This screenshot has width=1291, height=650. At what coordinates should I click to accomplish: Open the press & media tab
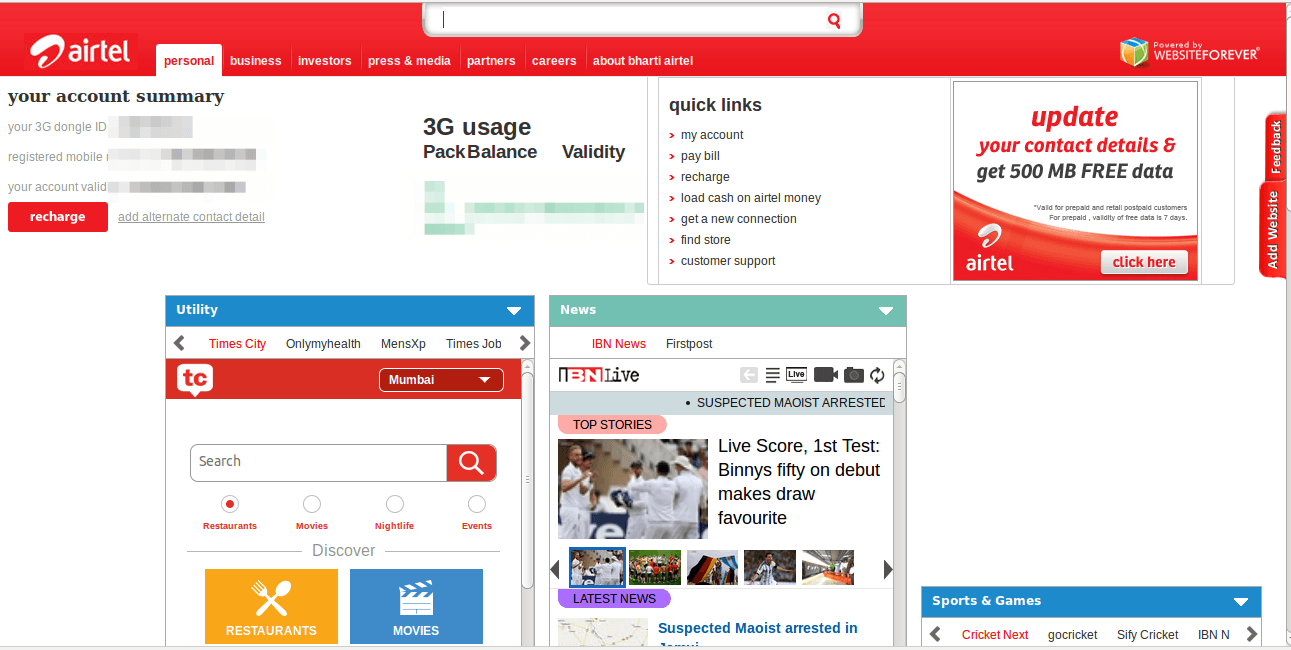coord(409,61)
